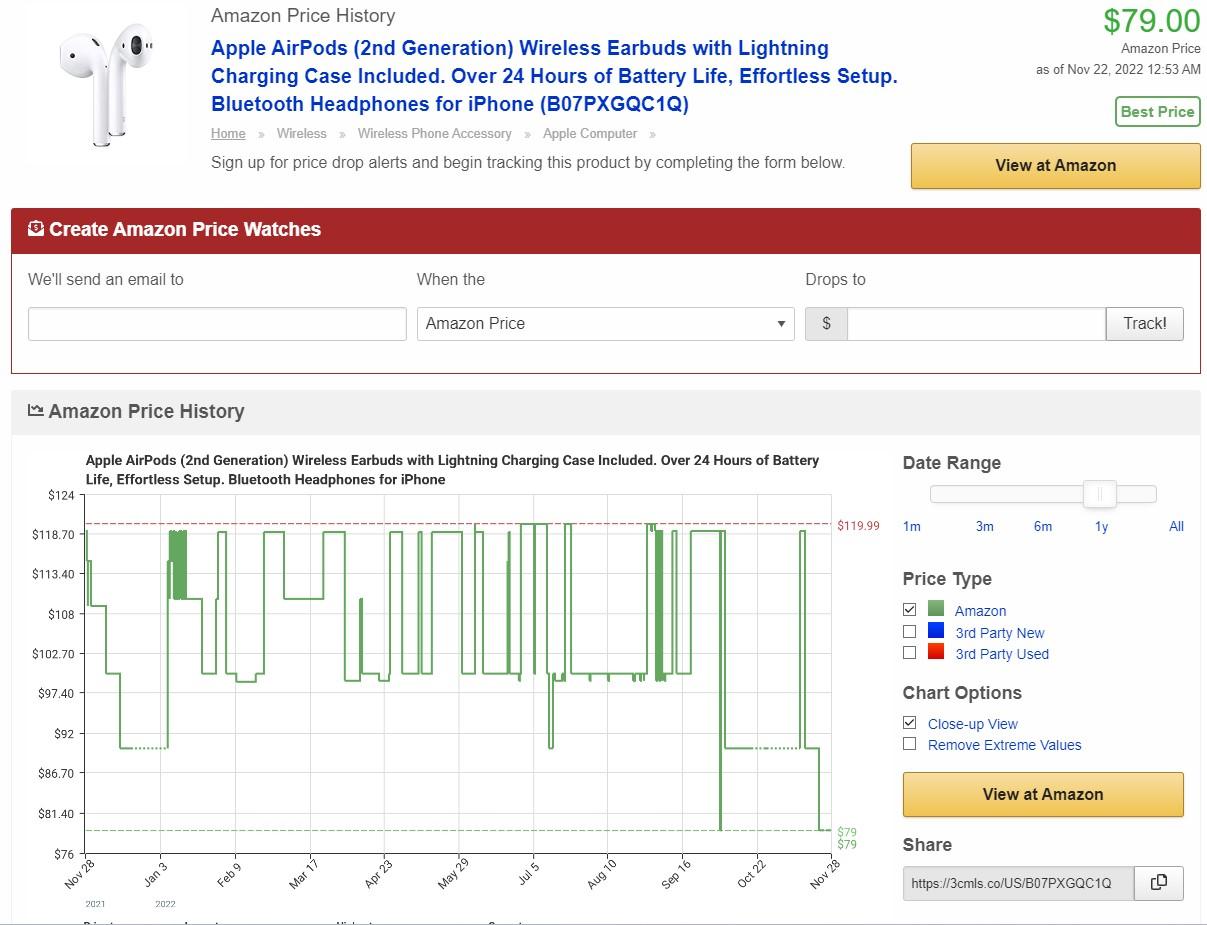This screenshot has width=1207, height=925.
Task: Select the All date range option
Action: (1176, 526)
